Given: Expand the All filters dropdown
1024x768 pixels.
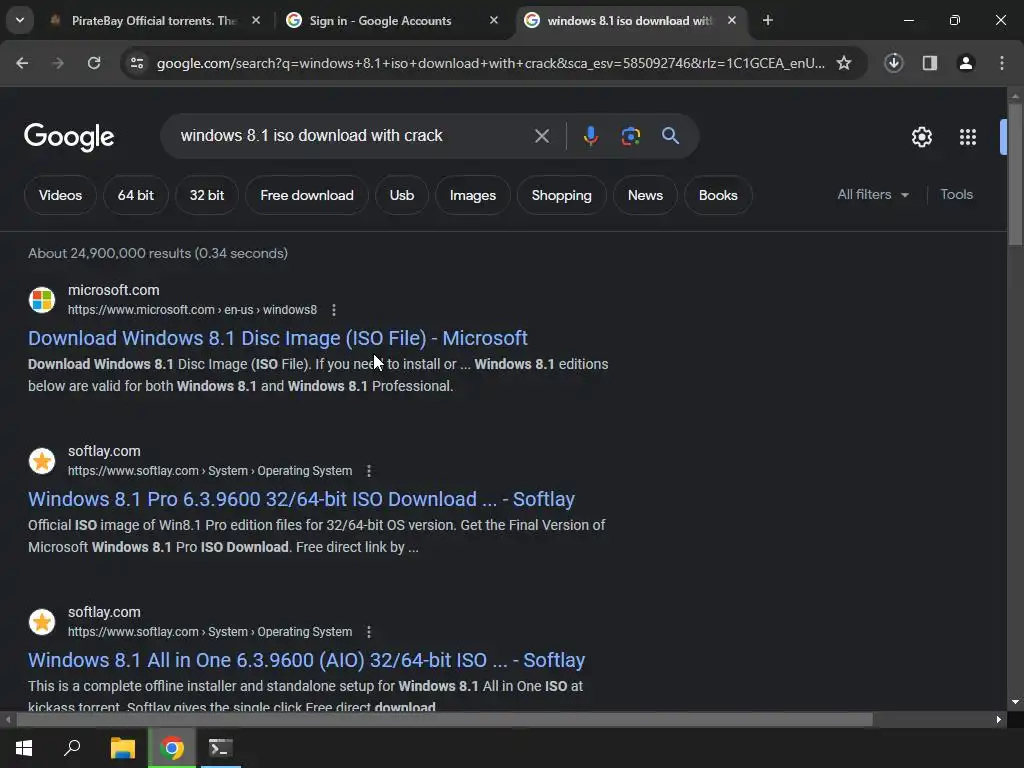Looking at the screenshot, I should pyautogui.click(x=872, y=195).
